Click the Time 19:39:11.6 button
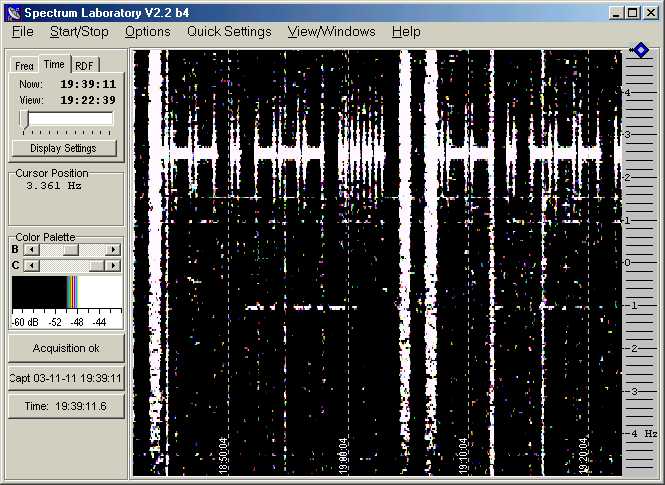 (66, 406)
